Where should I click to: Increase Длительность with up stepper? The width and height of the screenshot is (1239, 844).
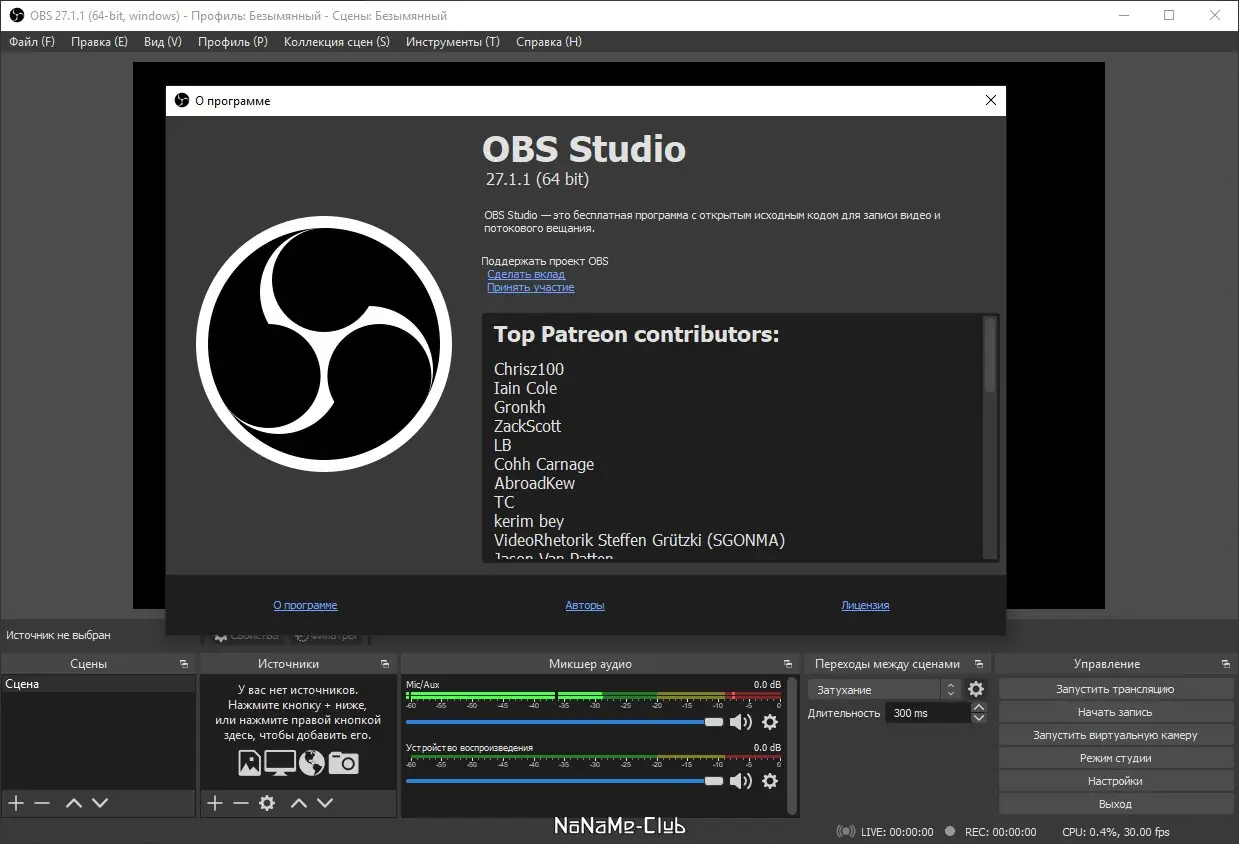tap(979, 707)
